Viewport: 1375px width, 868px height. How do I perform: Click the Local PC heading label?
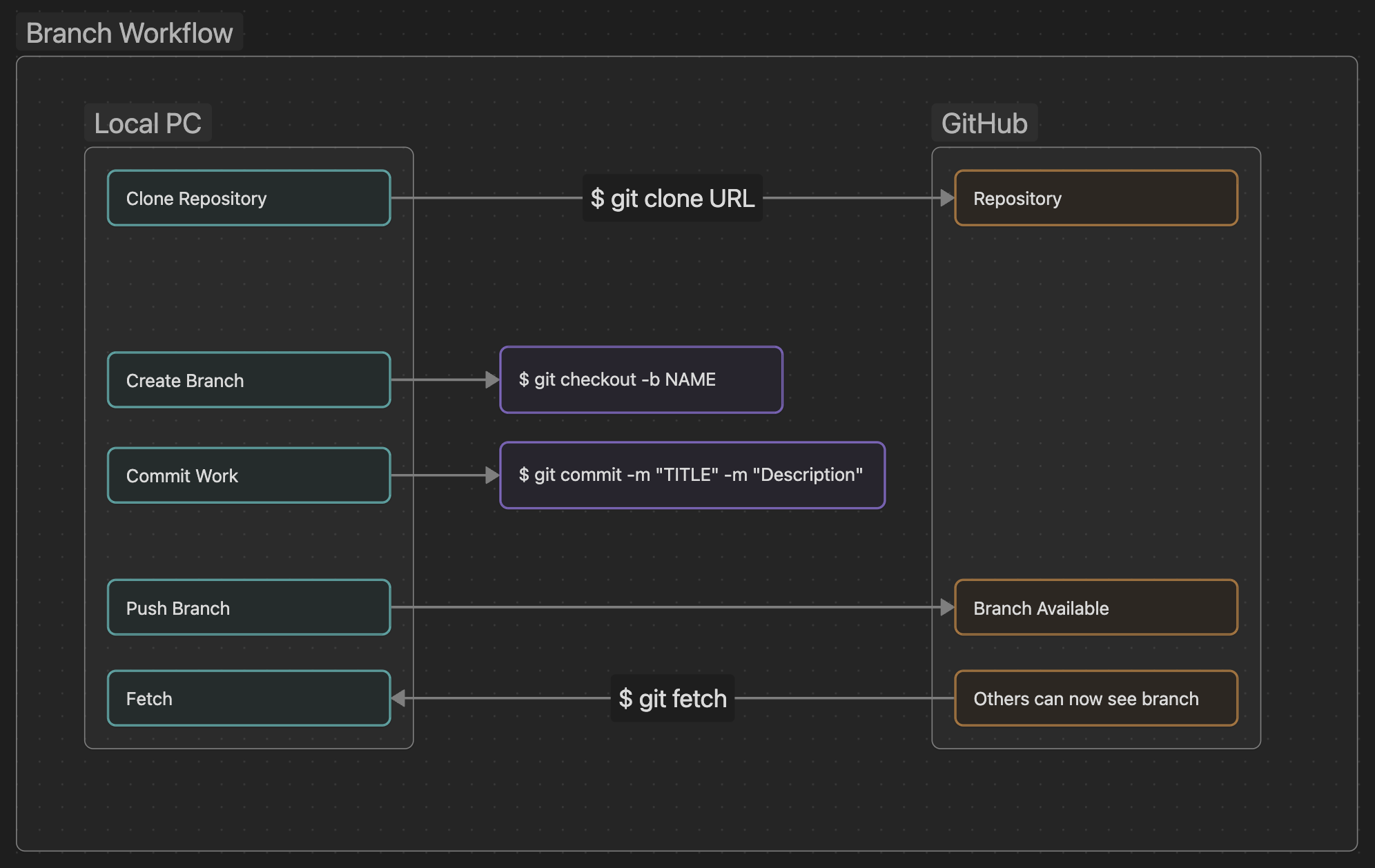tap(147, 122)
